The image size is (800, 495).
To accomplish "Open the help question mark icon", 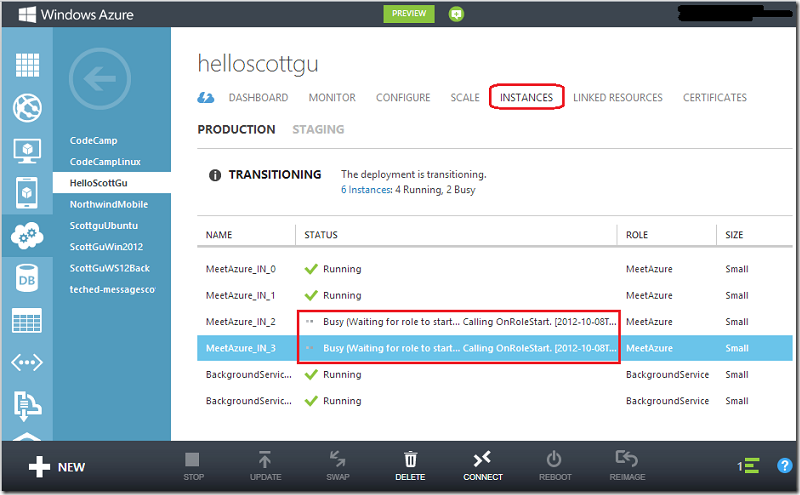I will pyautogui.click(x=784, y=465).
